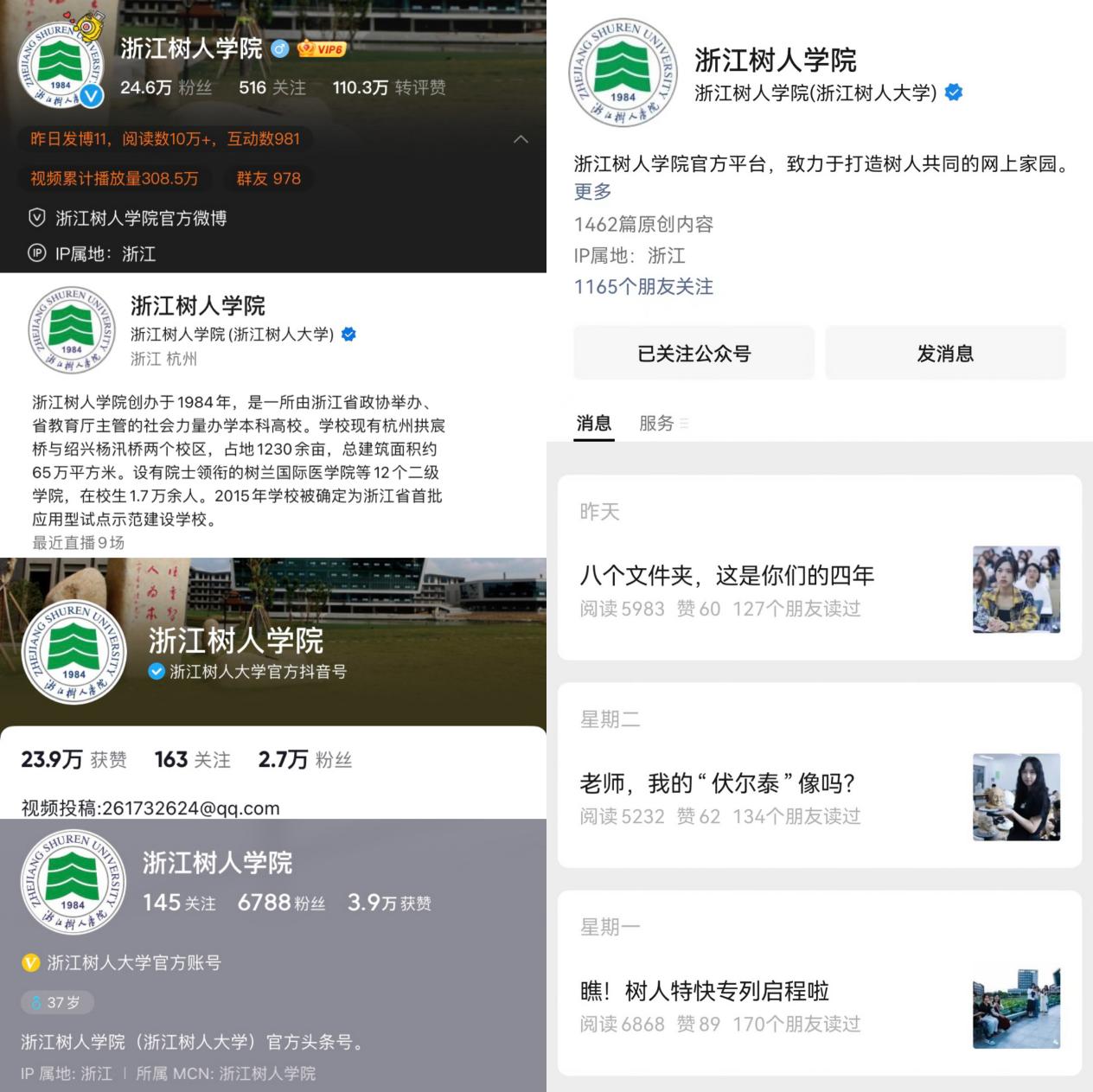This screenshot has height=1092, width=1093.
Task: Open 6788 粉丝 on Toutiao profile
Action: (282, 903)
